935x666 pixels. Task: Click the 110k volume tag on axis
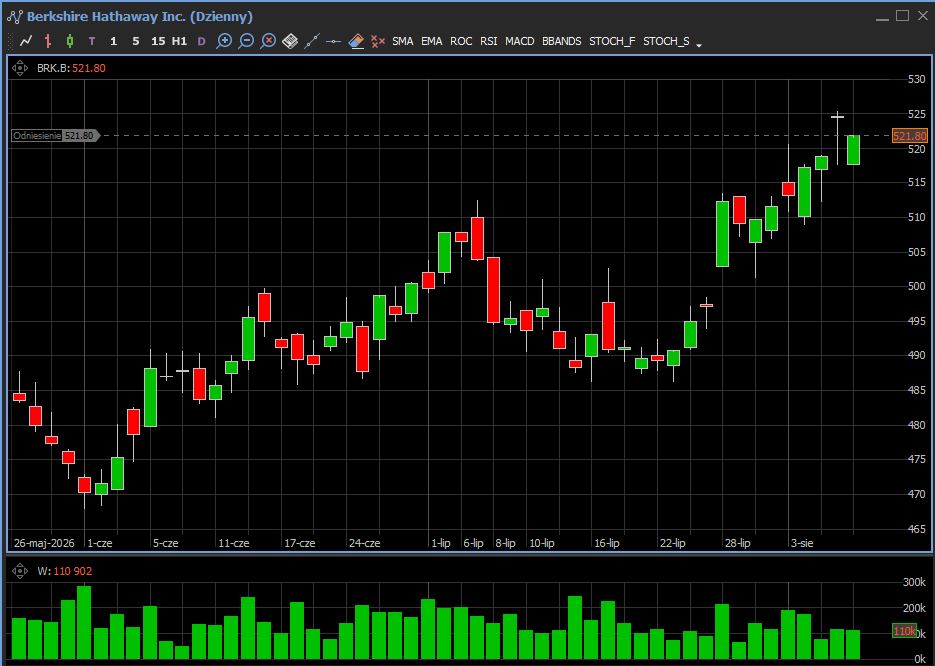point(904,631)
